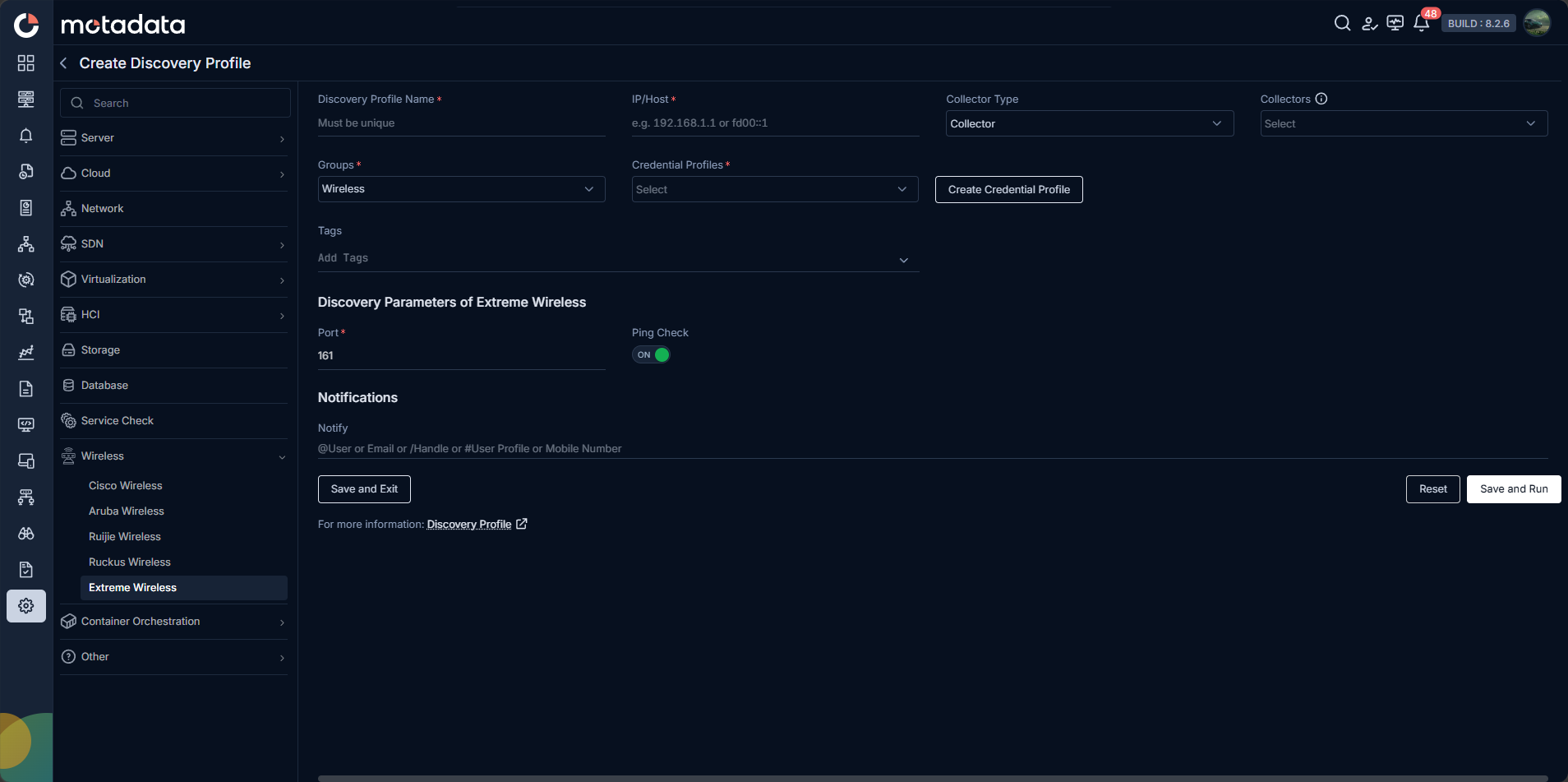Focus the IP/Host input field

pos(776,123)
